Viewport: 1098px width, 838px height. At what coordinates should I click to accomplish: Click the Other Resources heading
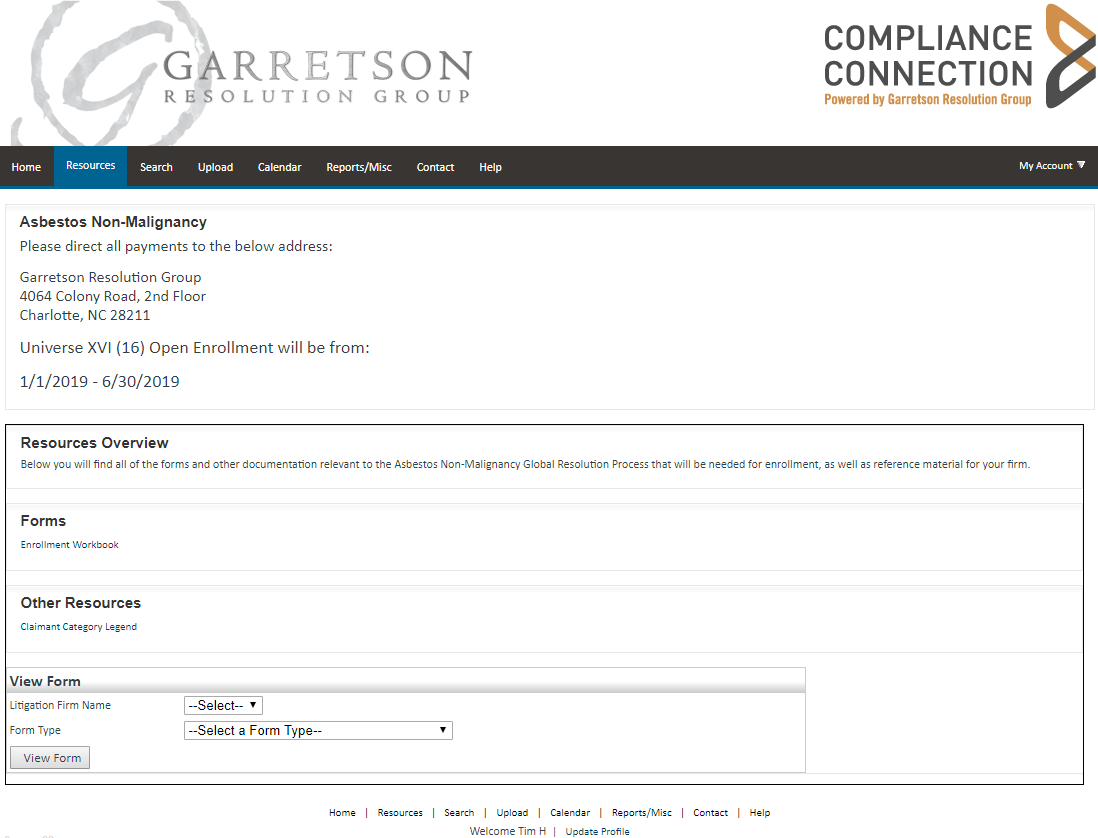[81, 603]
